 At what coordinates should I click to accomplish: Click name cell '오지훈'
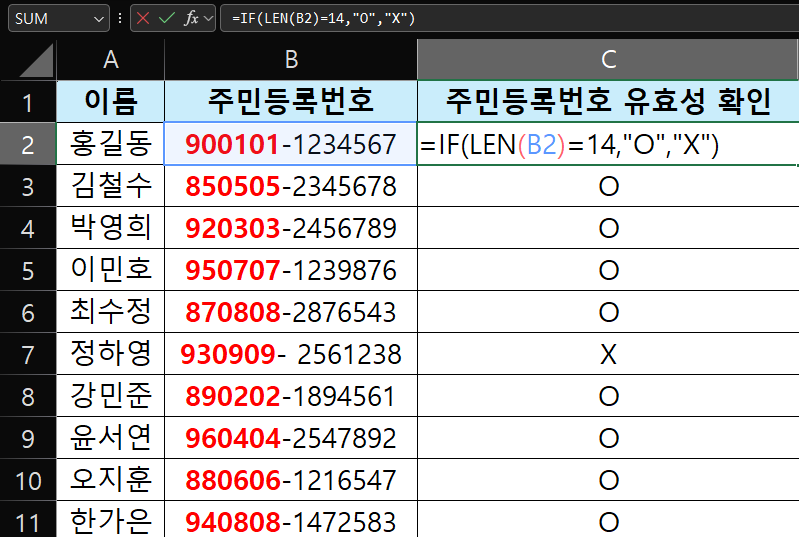pyautogui.click(x=111, y=480)
